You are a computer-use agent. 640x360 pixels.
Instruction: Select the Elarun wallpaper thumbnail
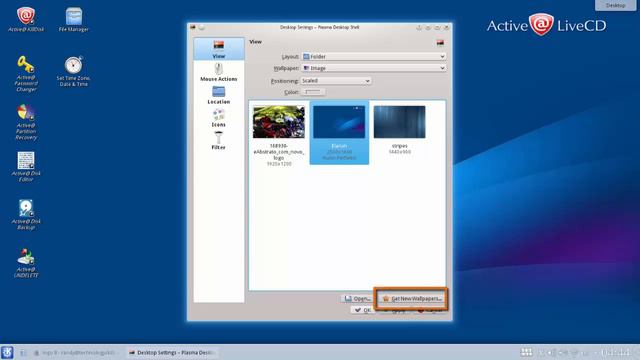[x=339, y=133]
